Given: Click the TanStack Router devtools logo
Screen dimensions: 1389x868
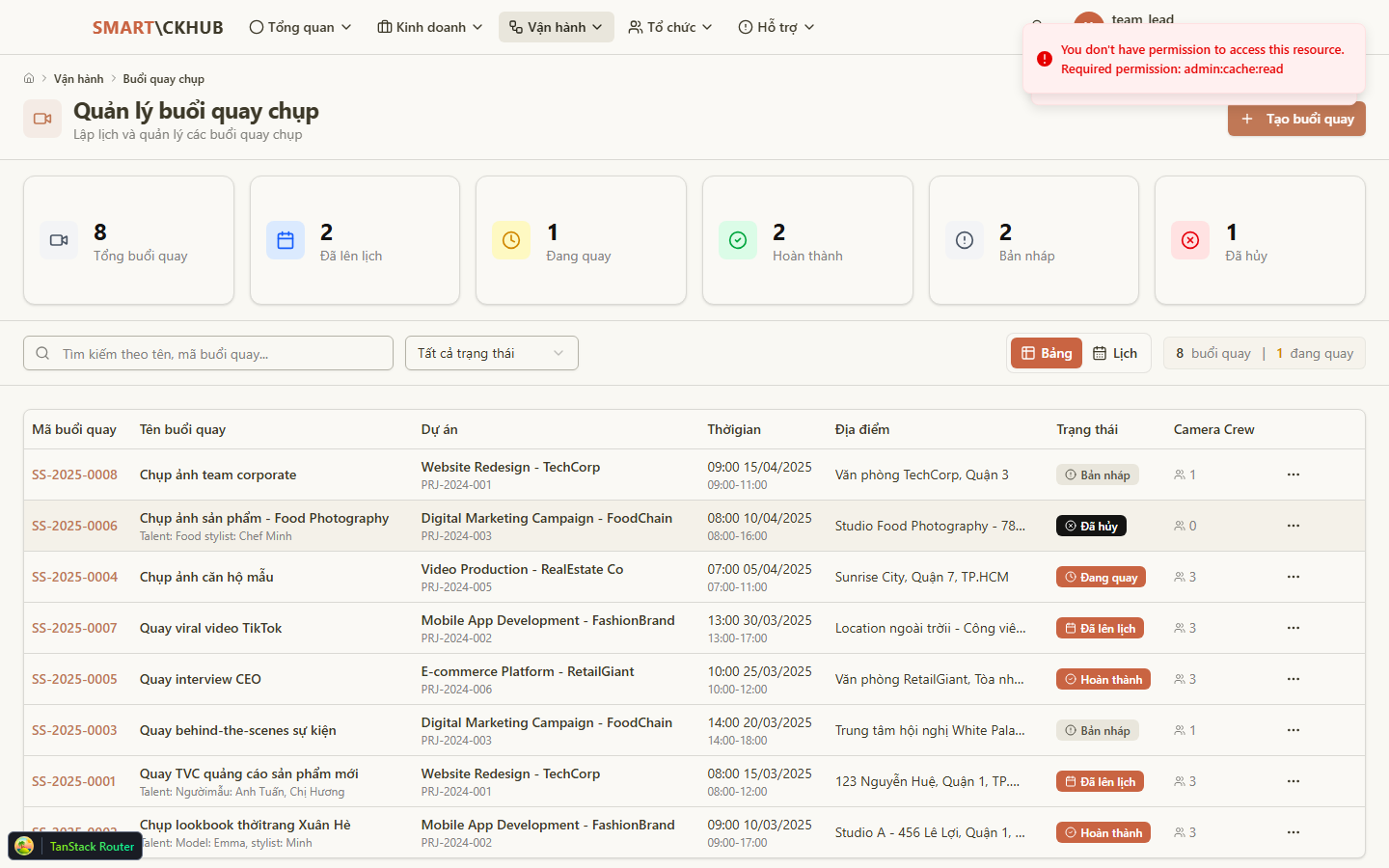Looking at the screenshot, I should [x=25, y=846].
